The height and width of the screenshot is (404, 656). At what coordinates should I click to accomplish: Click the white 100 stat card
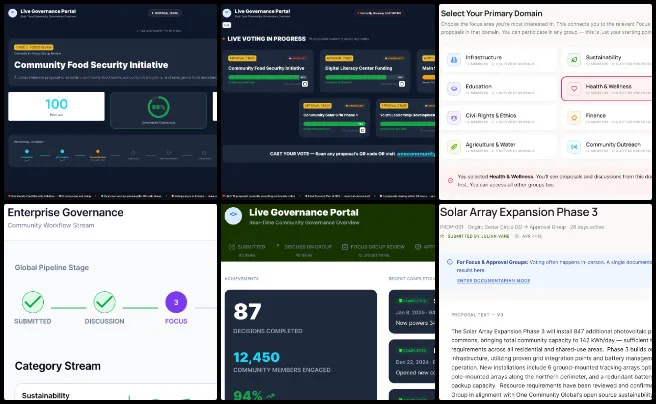56,106
